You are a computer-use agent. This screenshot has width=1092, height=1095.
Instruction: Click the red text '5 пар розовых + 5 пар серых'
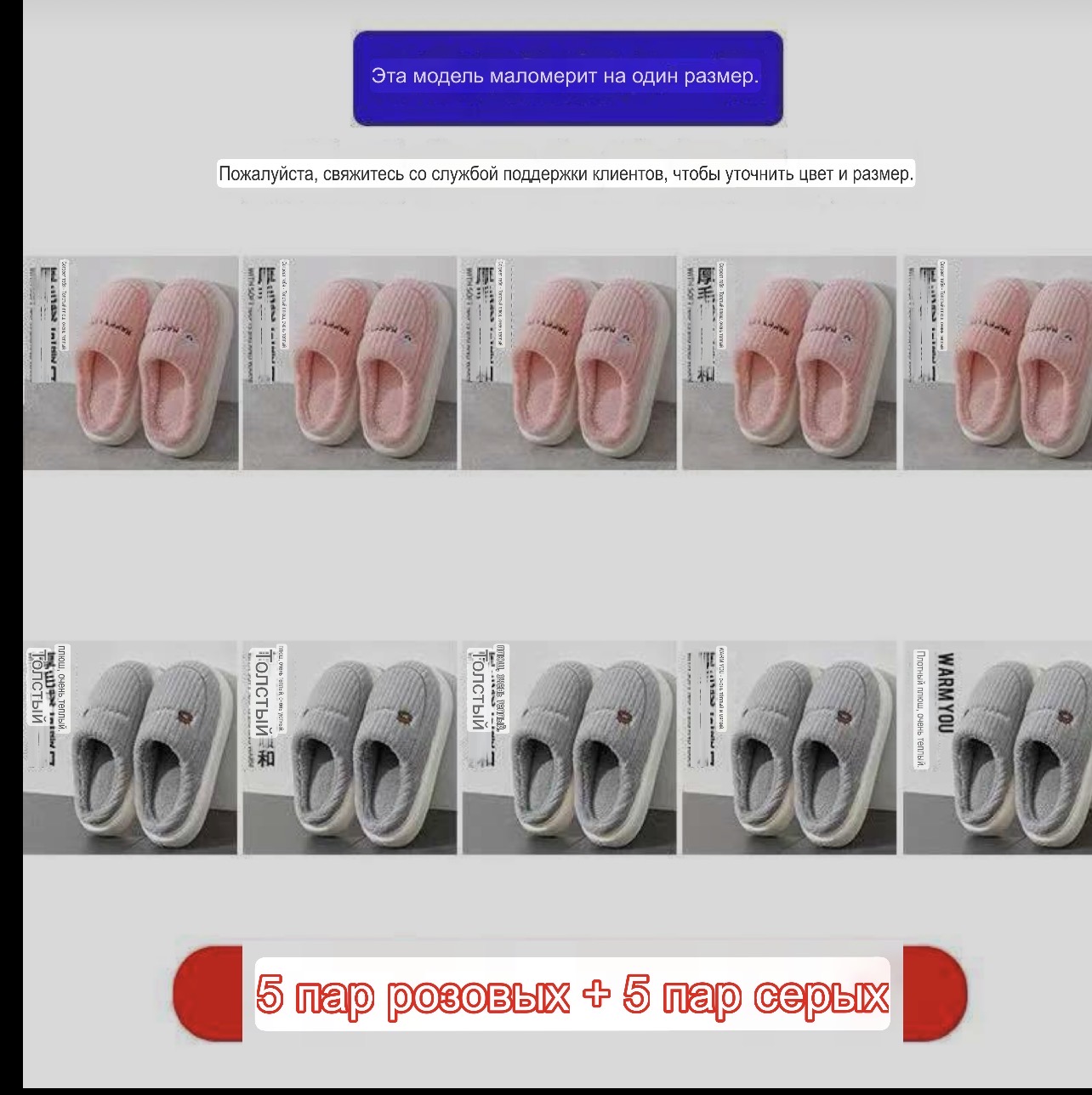pos(572,994)
